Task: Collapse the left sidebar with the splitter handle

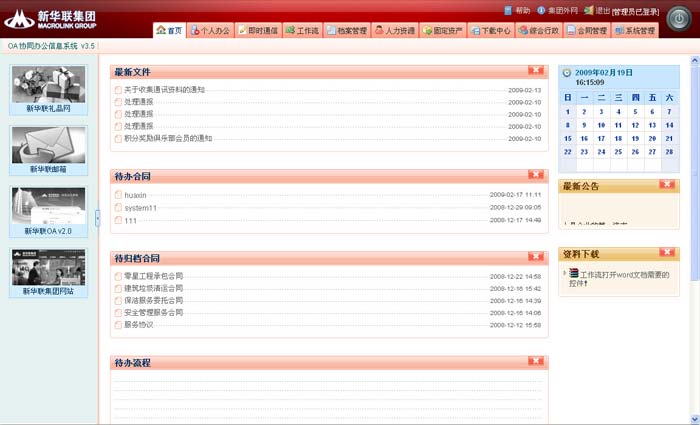Action: (x=98, y=217)
